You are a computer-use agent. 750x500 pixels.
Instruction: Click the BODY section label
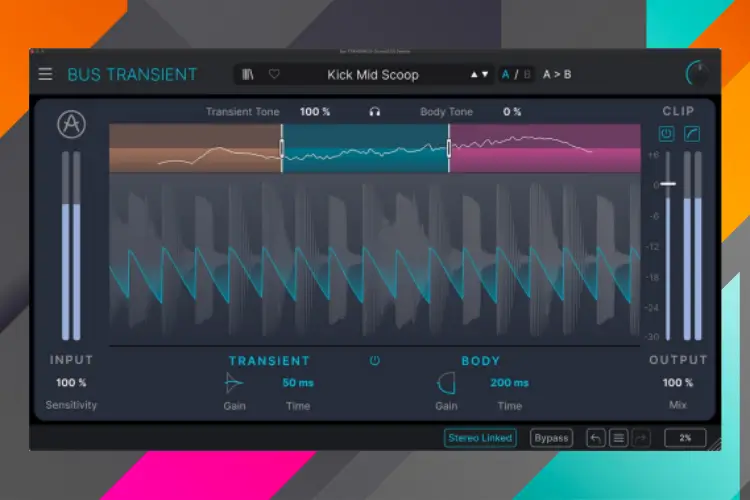pos(481,361)
